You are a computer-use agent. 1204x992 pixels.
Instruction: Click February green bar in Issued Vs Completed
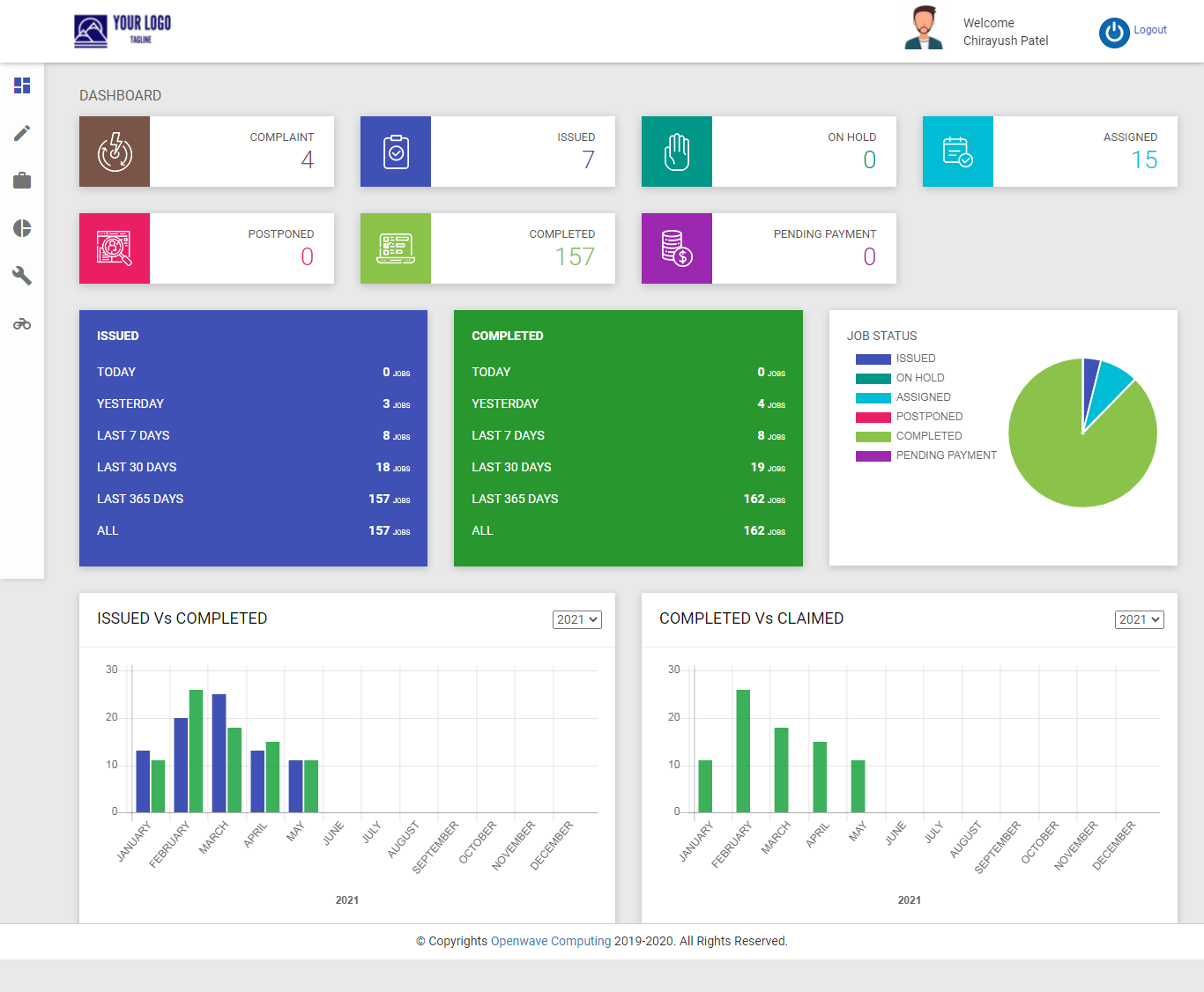[x=196, y=751]
